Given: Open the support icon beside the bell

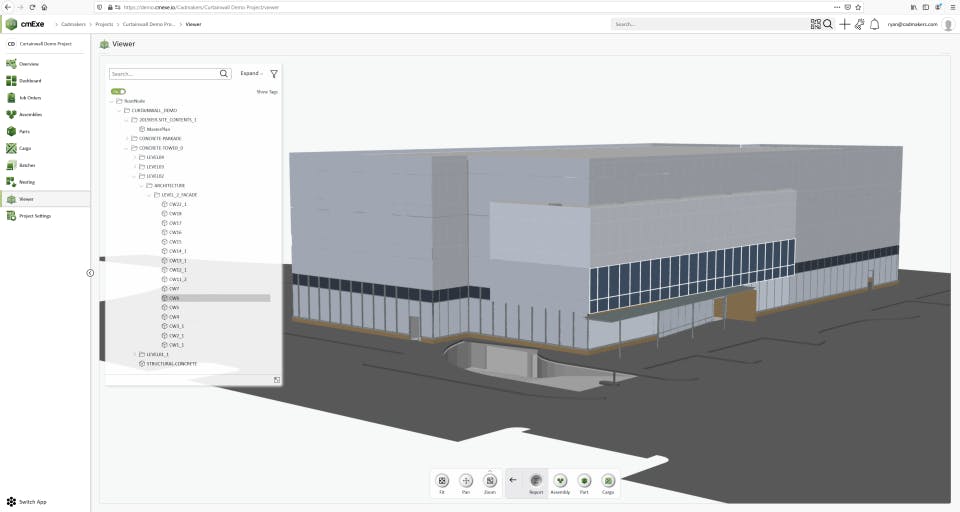Looking at the screenshot, I should (860, 24).
